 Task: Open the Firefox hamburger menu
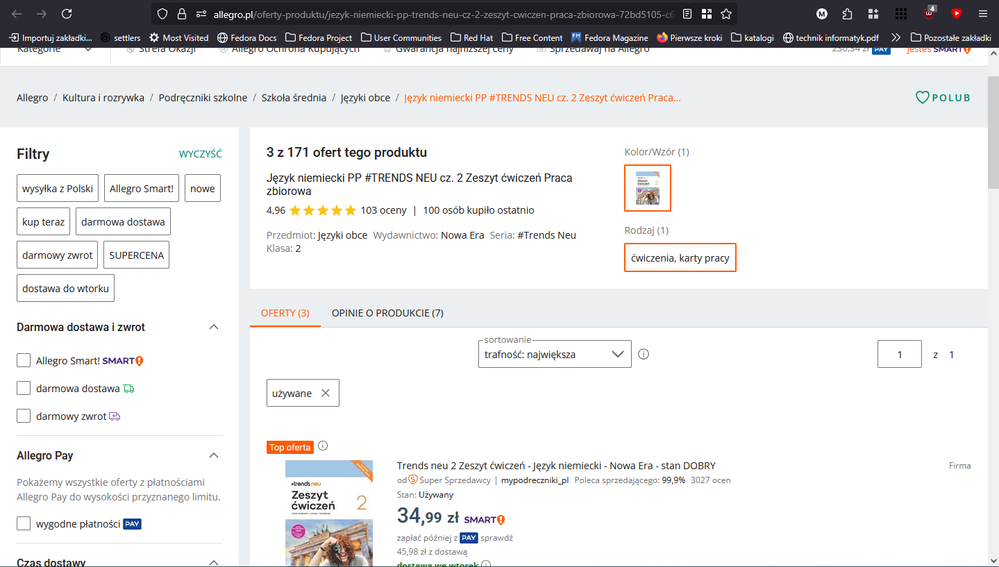pos(983,14)
